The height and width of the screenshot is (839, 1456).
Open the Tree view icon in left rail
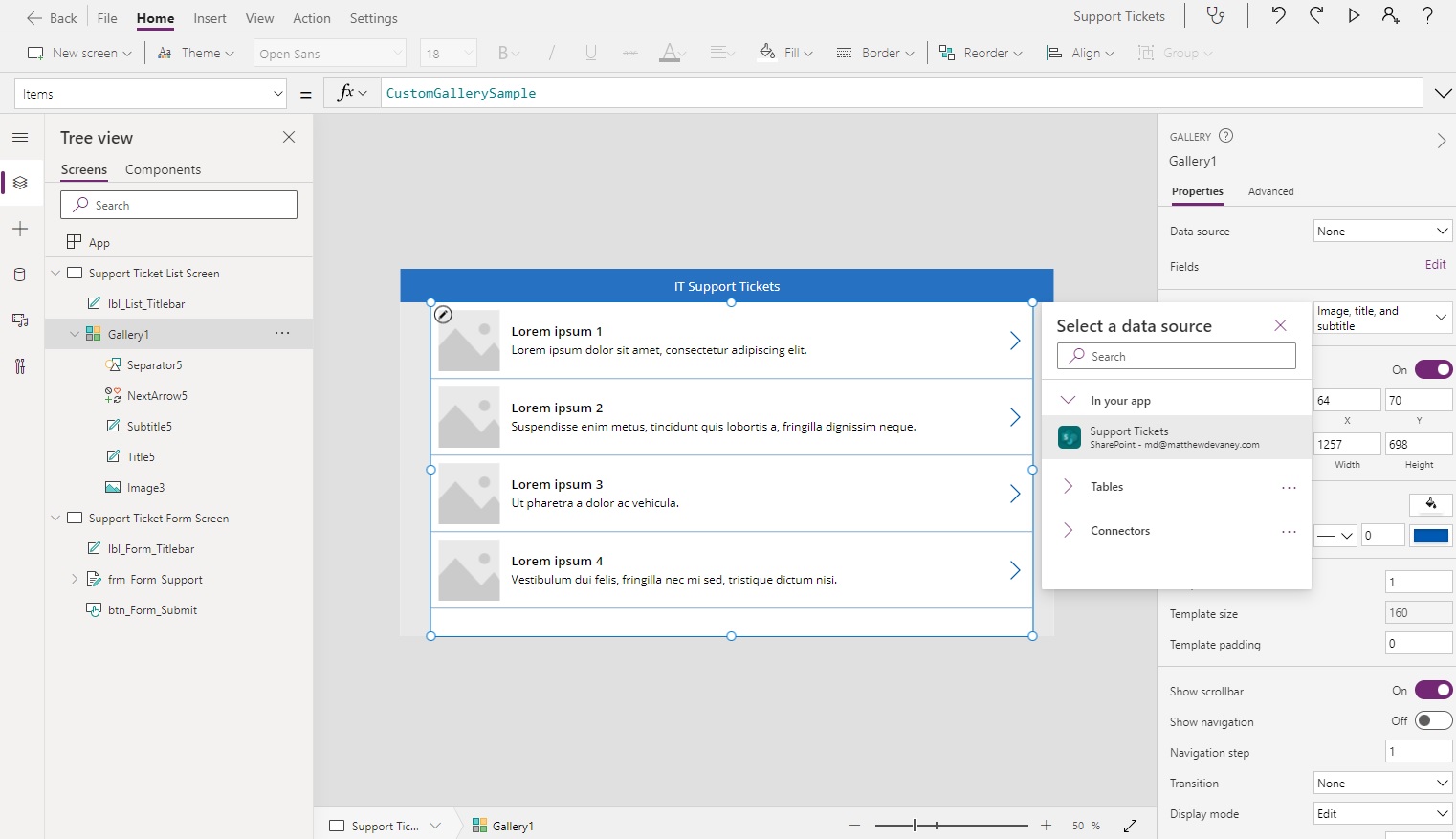[20, 183]
